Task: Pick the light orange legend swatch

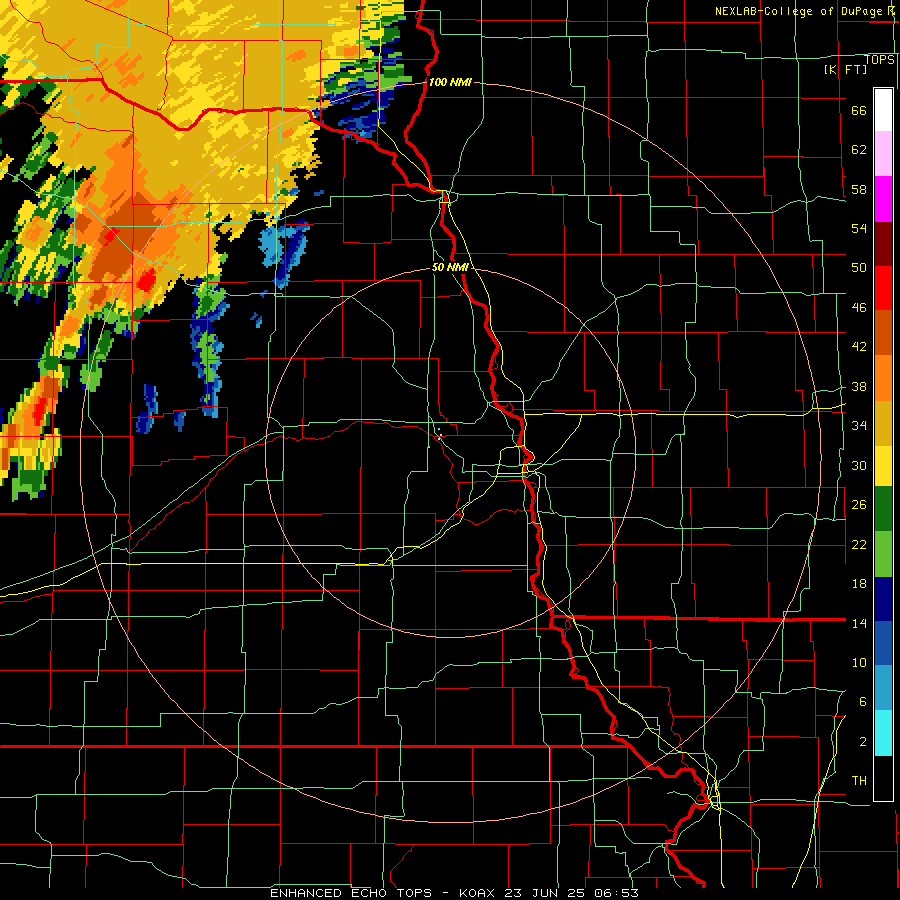Action: pos(883,378)
